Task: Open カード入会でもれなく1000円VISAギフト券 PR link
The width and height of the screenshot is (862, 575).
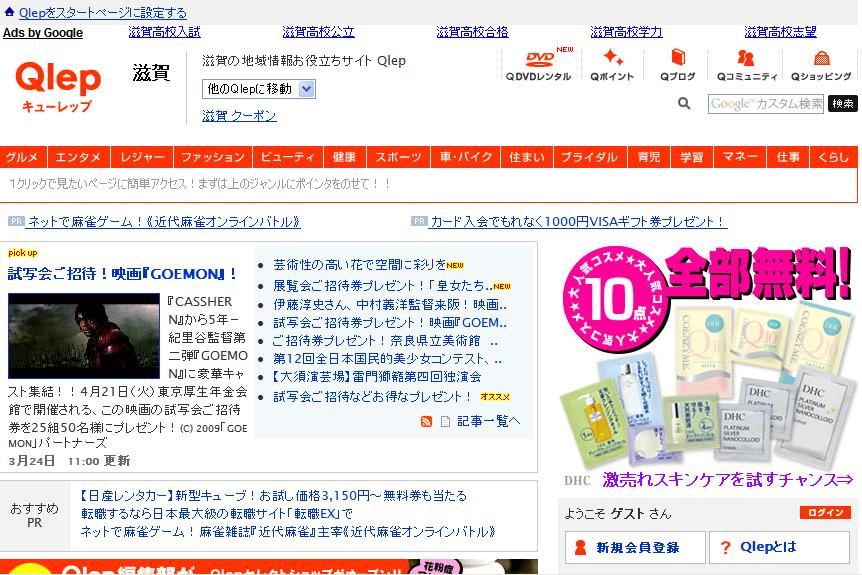Action: (x=578, y=222)
